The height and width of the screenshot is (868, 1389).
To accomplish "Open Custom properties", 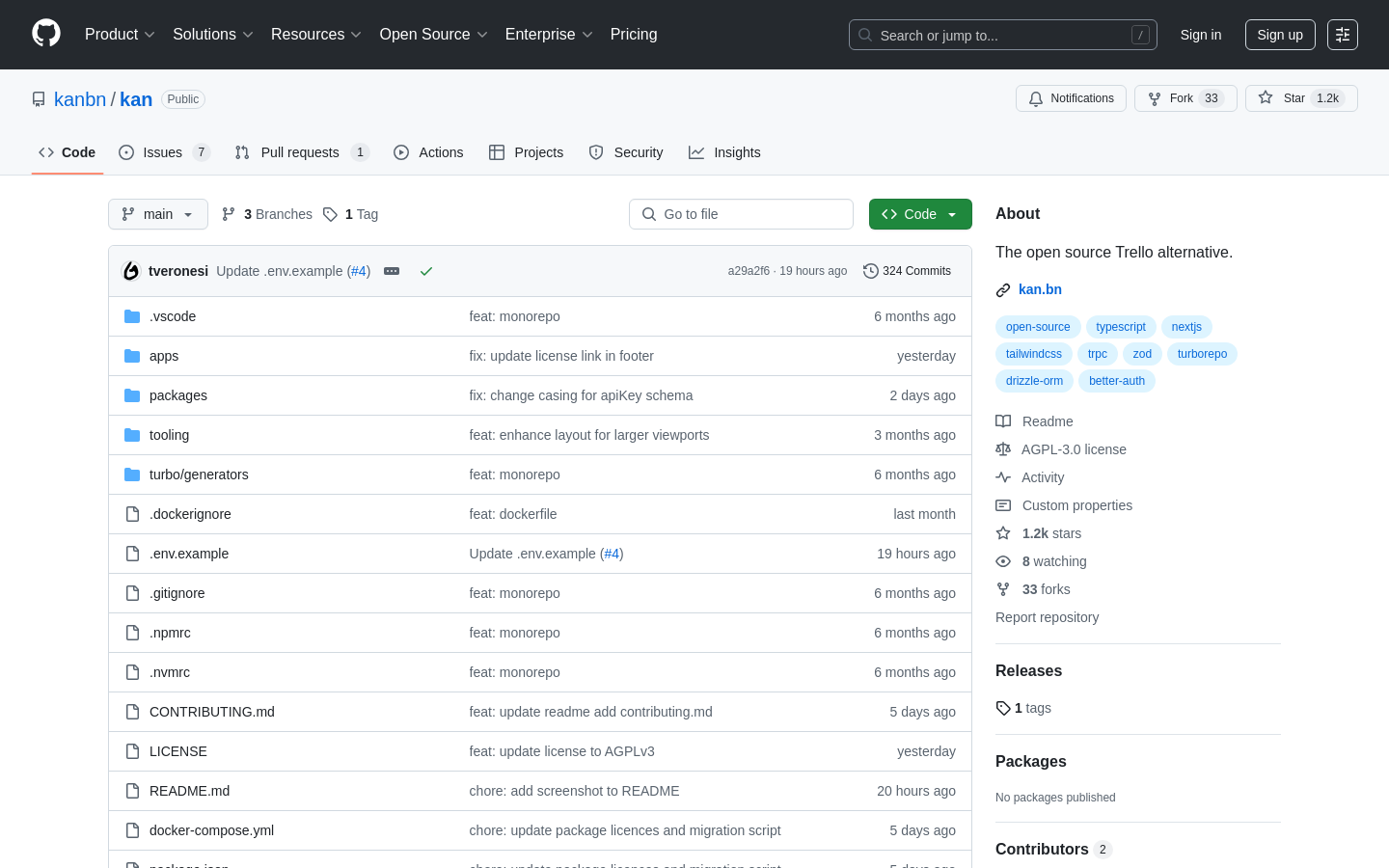I will coord(1064,505).
